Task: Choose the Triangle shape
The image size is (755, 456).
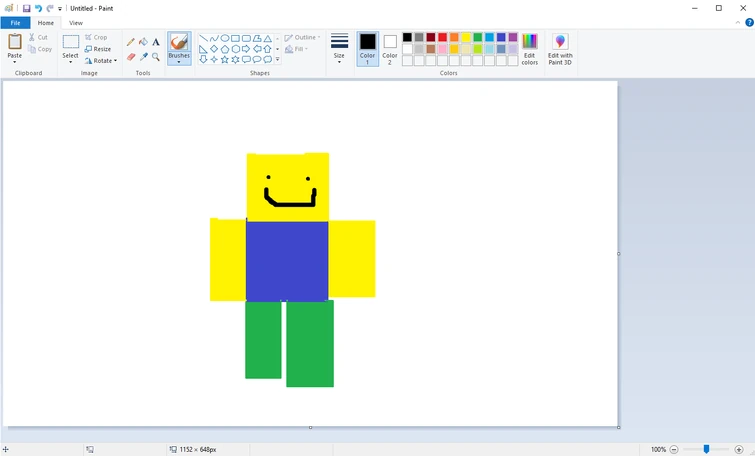Action: (267, 38)
